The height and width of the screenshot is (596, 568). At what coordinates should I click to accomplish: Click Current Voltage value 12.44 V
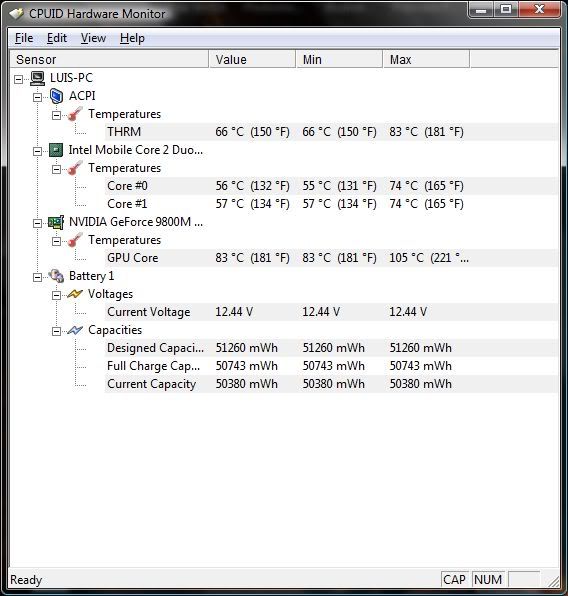(x=234, y=312)
